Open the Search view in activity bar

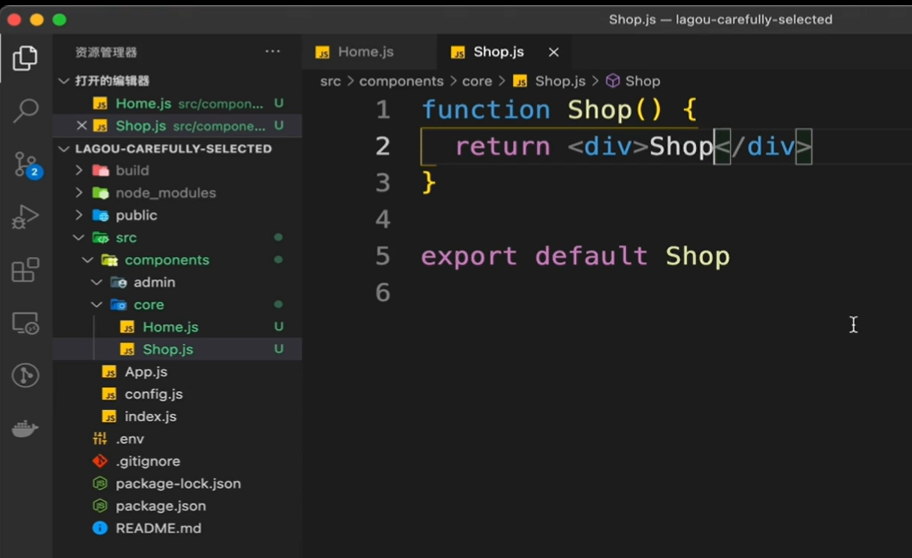point(25,111)
